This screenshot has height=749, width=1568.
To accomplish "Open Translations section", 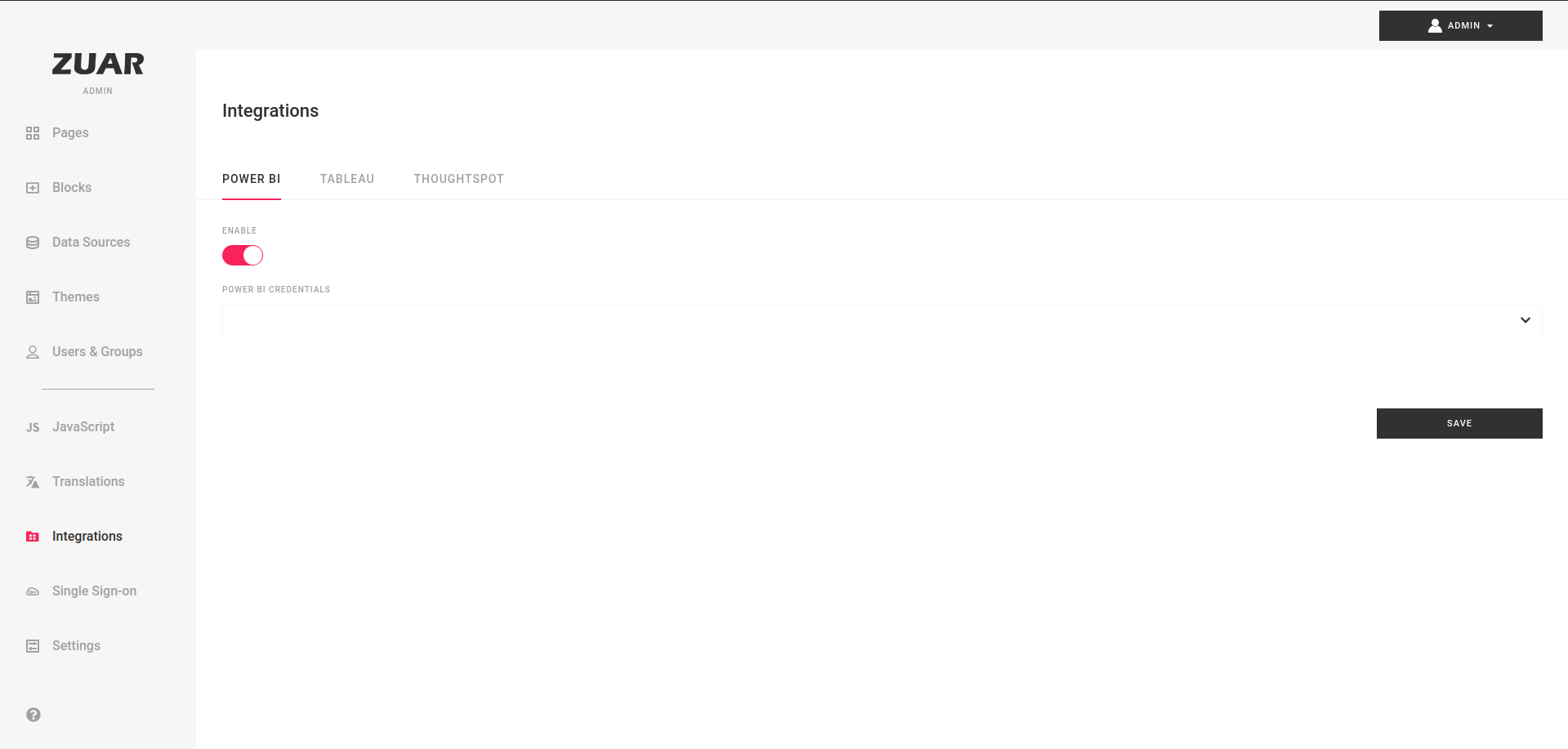I will tap(88, 481).
